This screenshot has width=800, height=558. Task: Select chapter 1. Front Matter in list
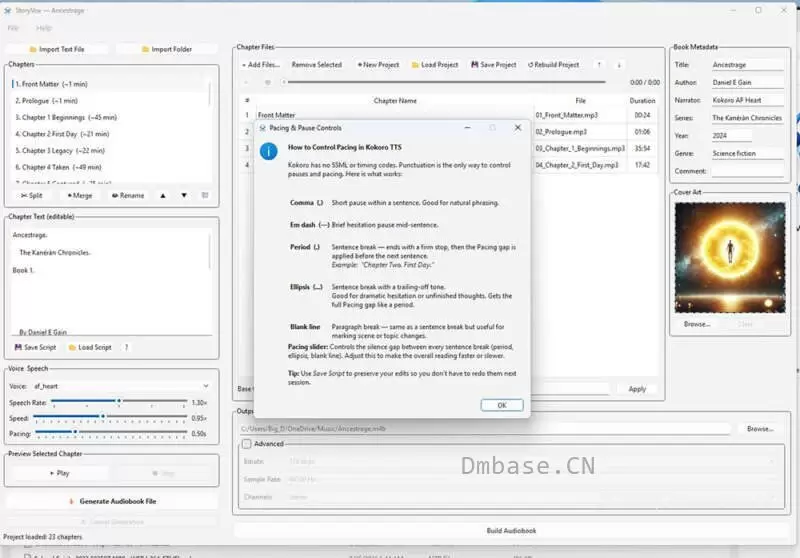(110, 84)
